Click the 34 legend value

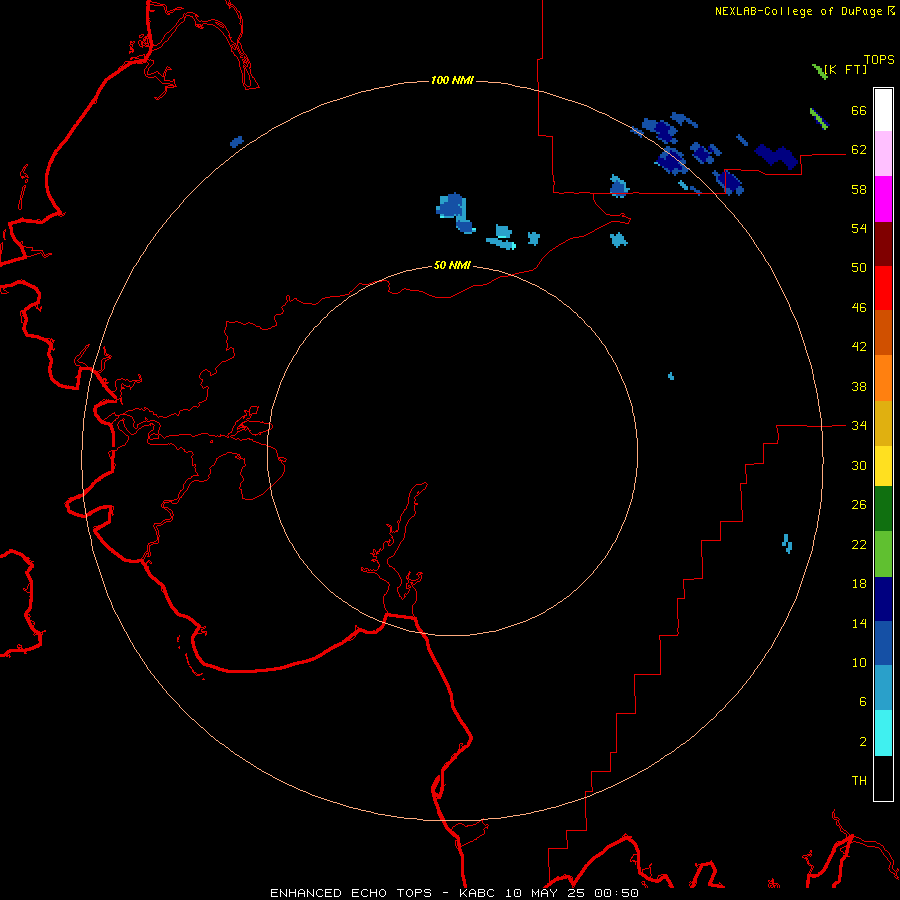click(859, 425)
